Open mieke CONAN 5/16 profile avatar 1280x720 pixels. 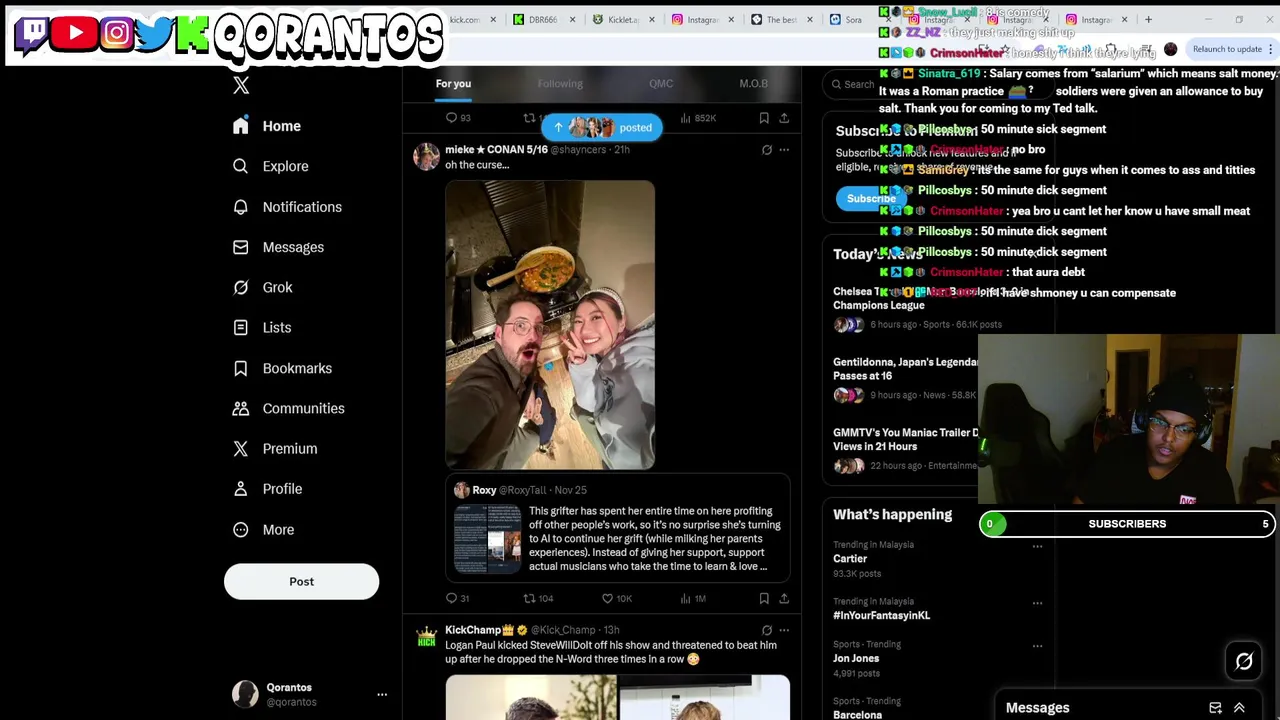tap(427, 157)
